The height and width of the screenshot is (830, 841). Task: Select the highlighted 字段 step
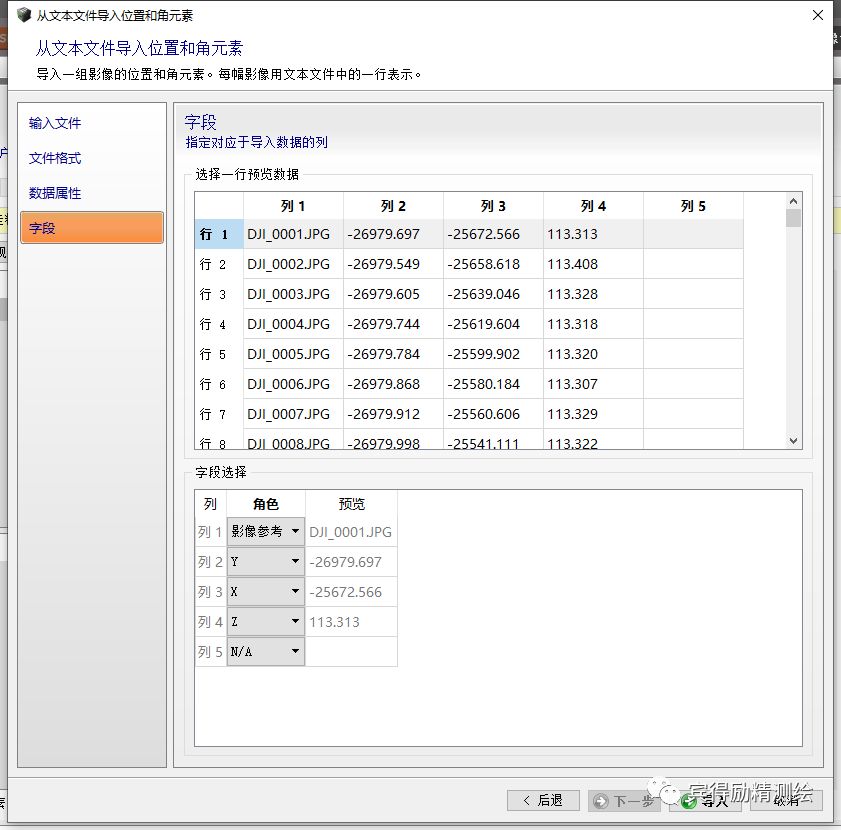pos(92,228)
